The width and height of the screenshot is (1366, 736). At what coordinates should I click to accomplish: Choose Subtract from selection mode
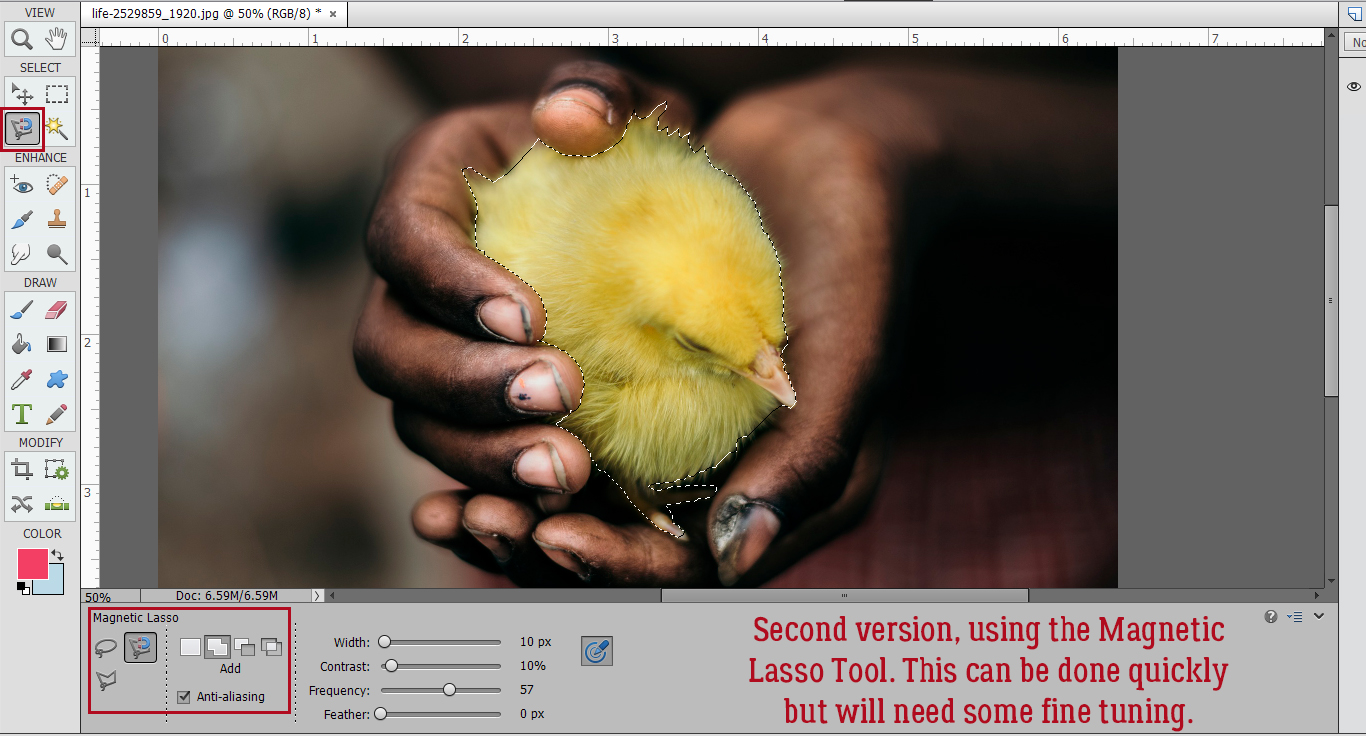pos(244,647)
